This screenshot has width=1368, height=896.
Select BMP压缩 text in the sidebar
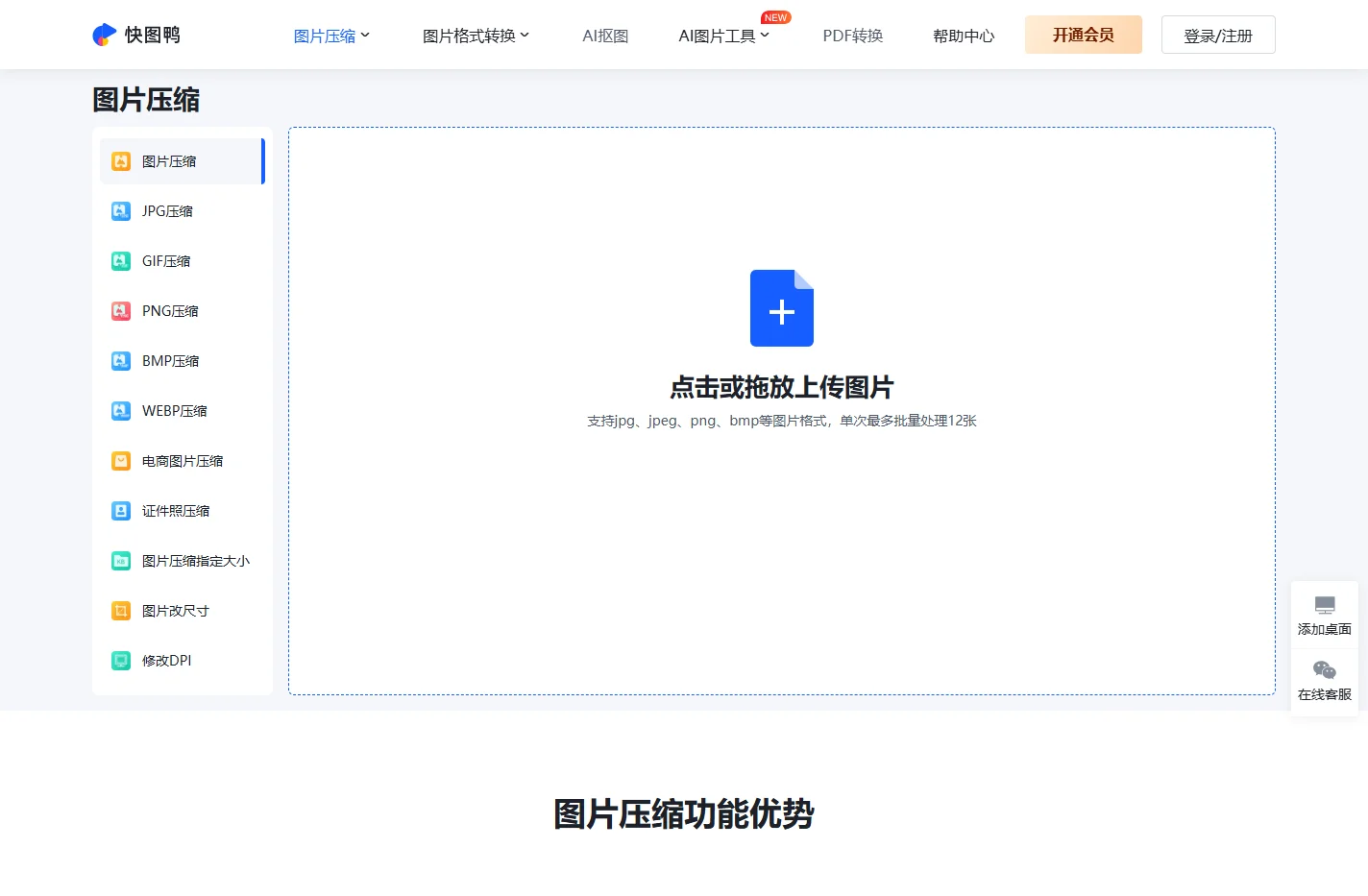click(x=171, y=361)
